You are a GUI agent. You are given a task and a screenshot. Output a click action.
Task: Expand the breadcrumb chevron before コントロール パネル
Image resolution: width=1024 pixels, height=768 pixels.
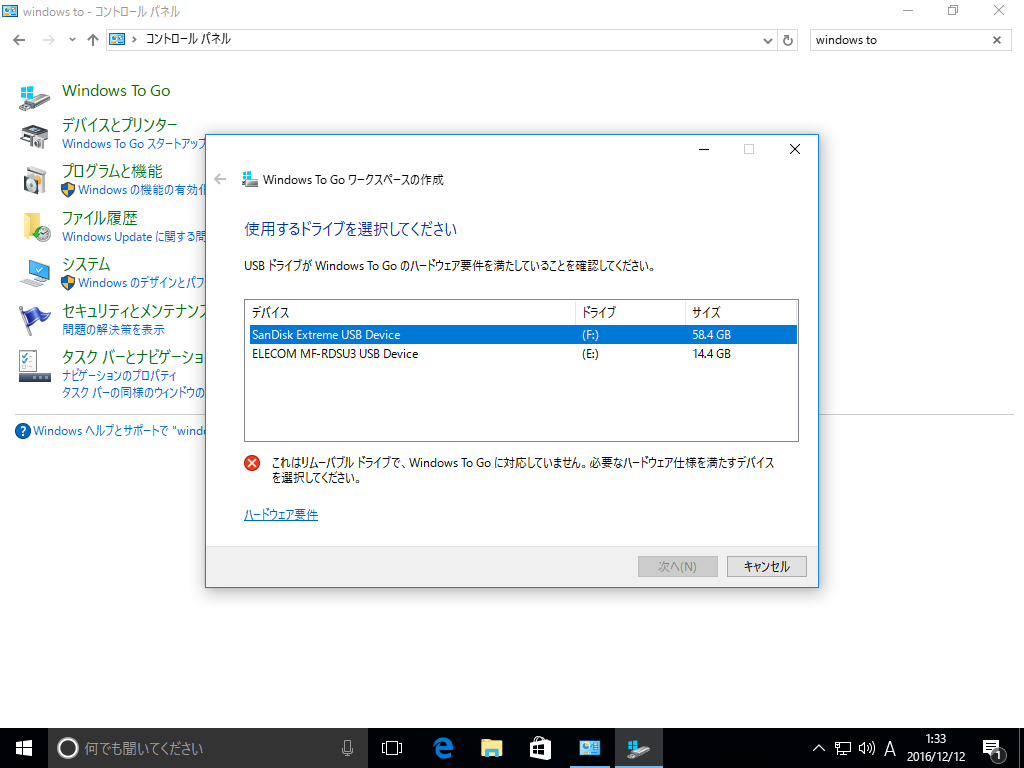[134, 39]
